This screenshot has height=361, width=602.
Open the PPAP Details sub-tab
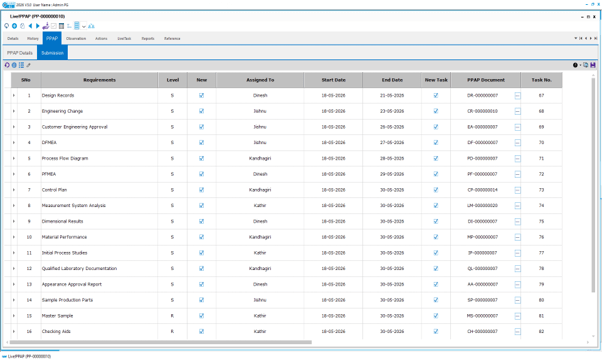[x=20, y=53]
